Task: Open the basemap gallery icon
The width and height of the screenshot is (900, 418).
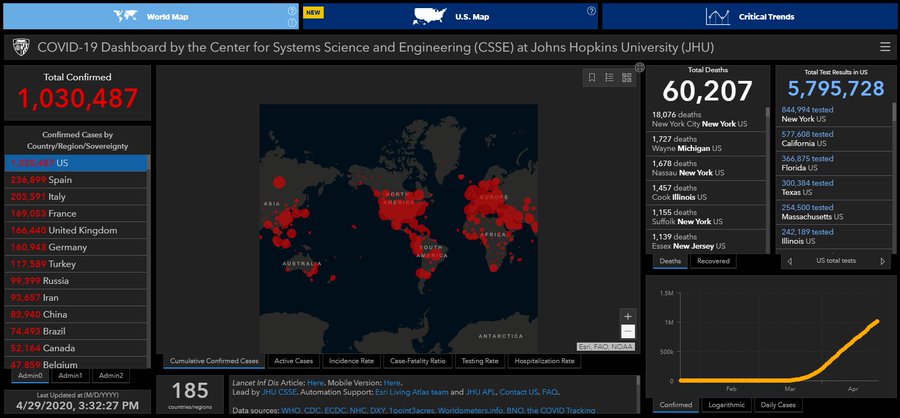Action: tap(626, 78)
